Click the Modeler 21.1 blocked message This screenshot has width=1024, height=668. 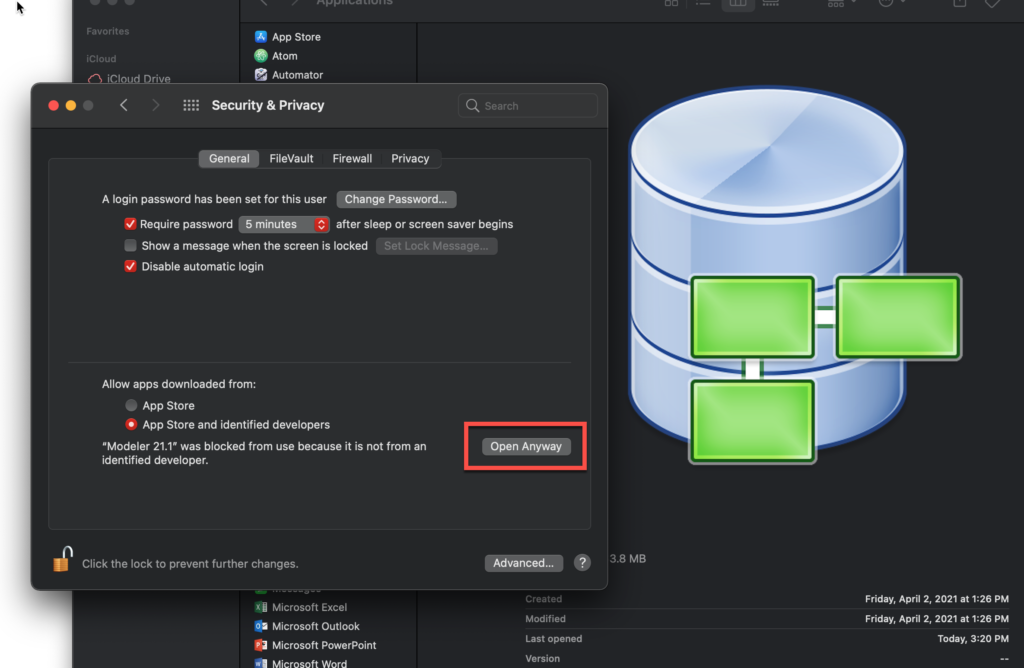click(x=264, y=453)
